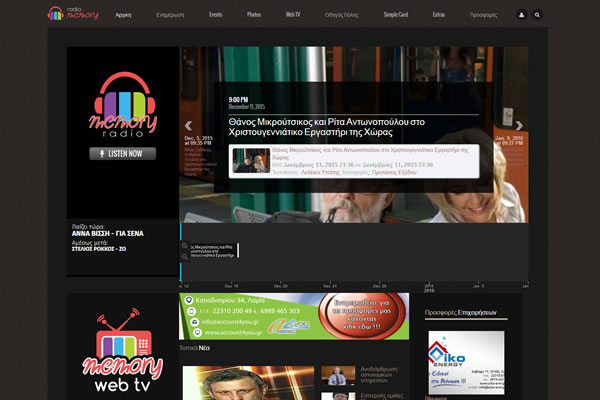Open the Extras menu item
600x400 pixels.
point(439,15)
